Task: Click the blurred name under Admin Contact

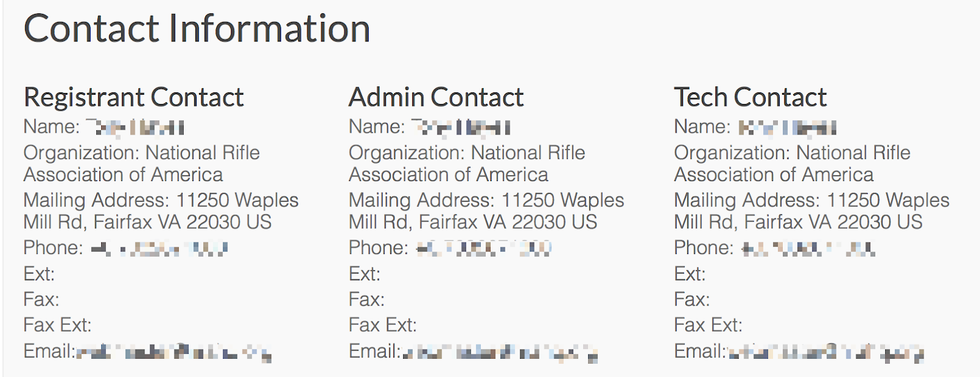Action: (x=461, y=128)
